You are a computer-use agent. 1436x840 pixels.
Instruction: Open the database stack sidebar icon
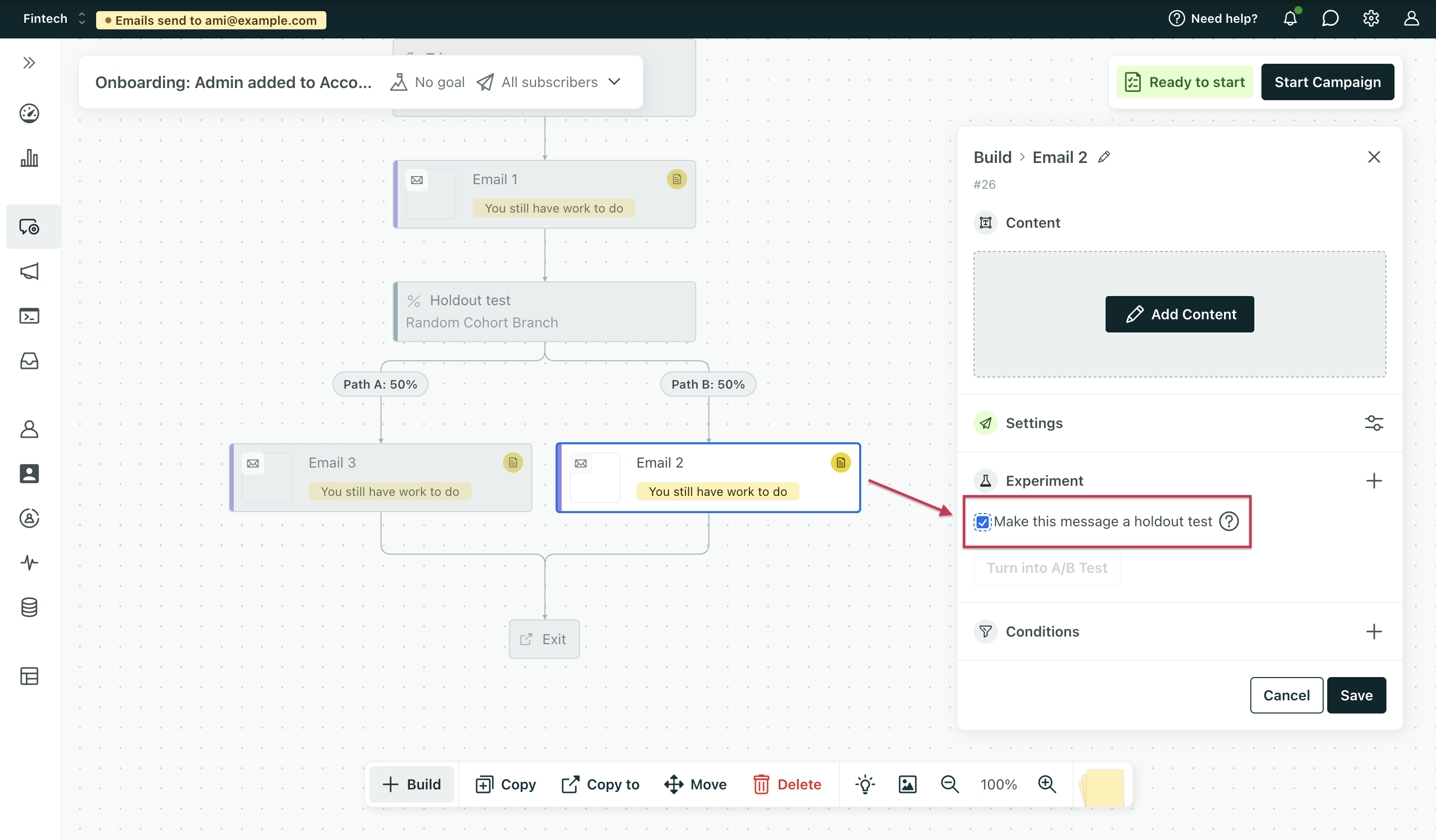point(29,608)
